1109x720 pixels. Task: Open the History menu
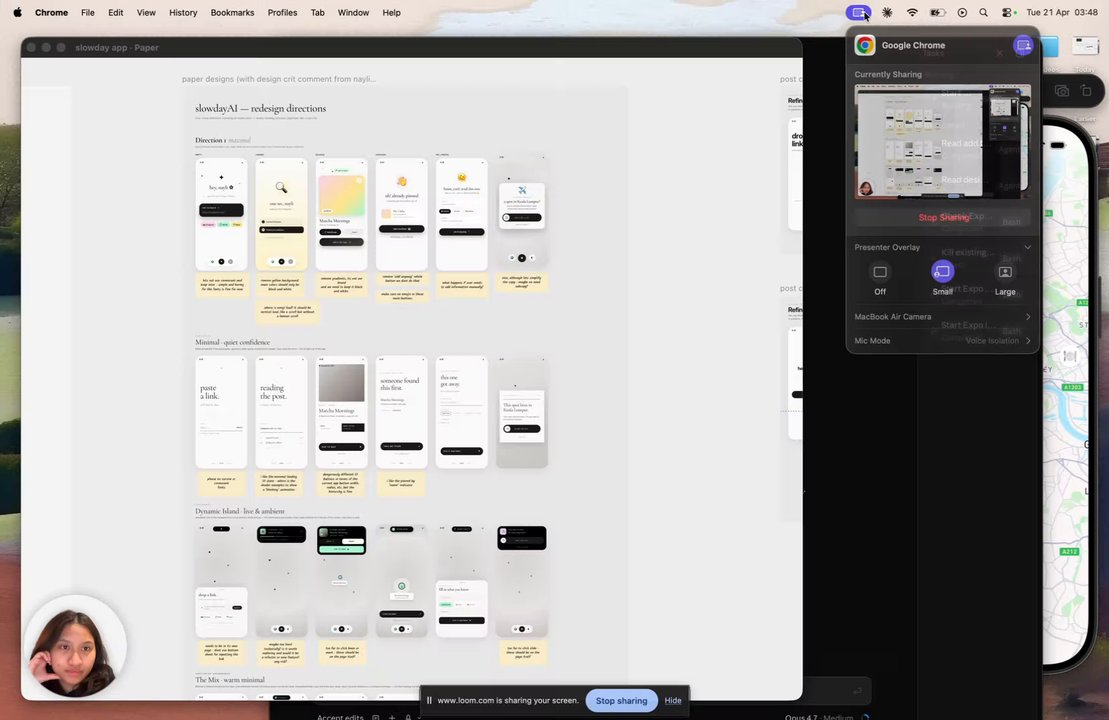[x=183, y=13]
